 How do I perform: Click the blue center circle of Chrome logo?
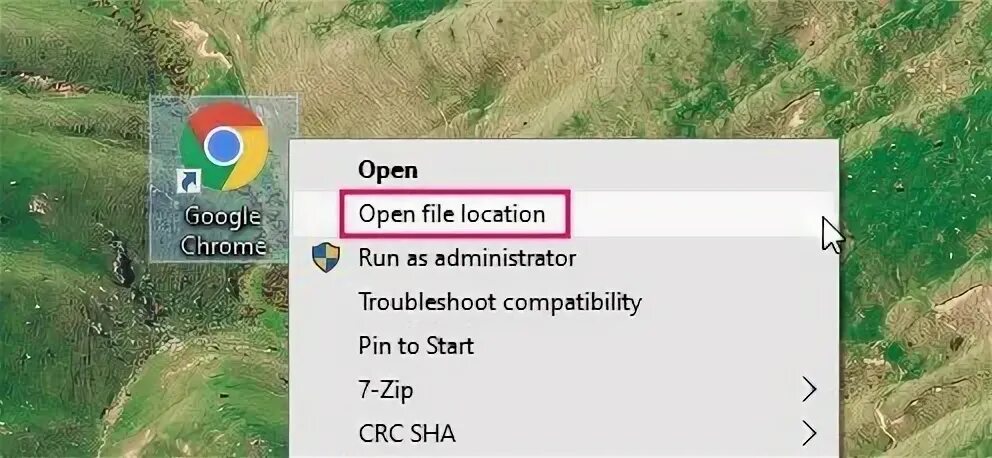(223, 145)
